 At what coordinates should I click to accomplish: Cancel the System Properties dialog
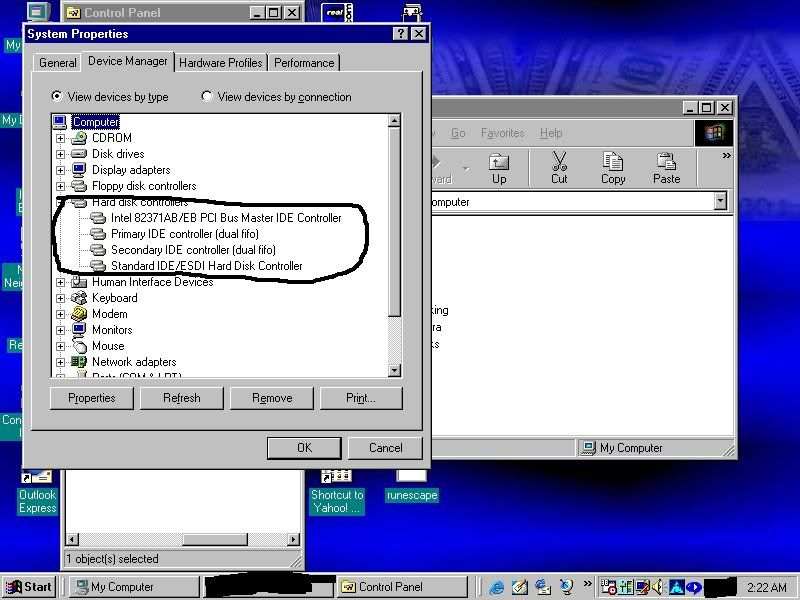(x=386, y=448)
